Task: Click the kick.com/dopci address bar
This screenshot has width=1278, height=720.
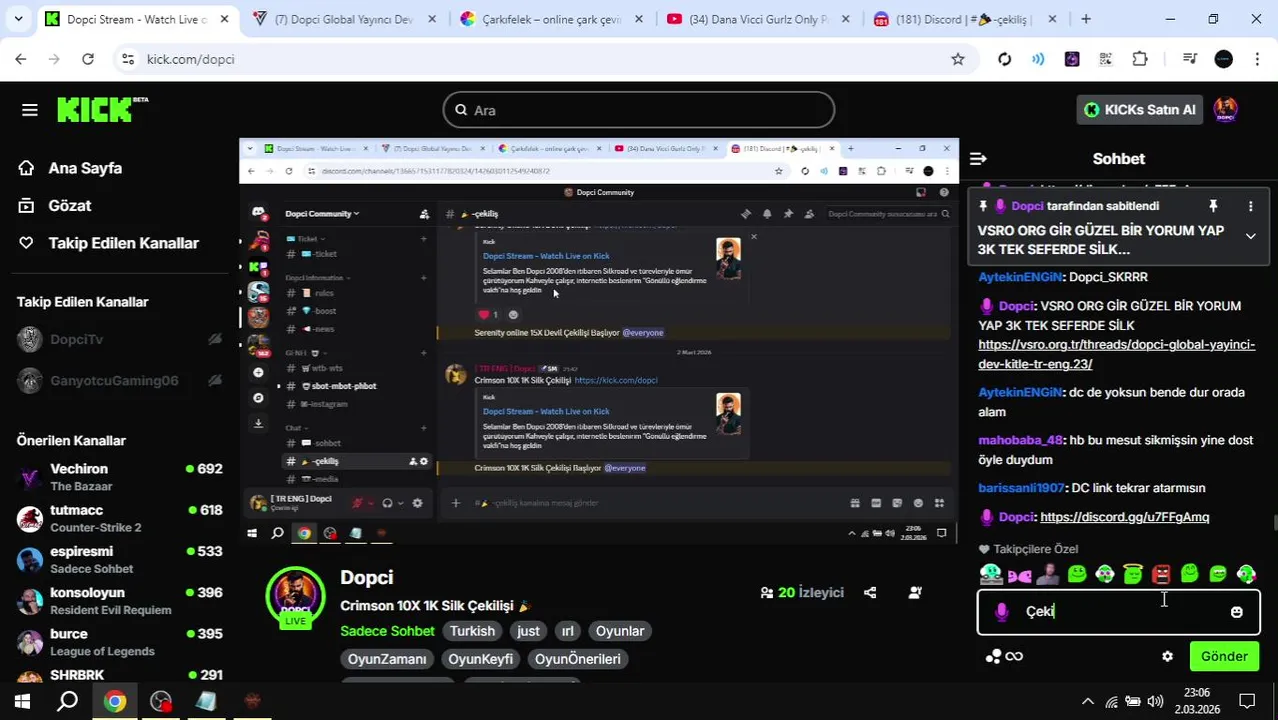Action: [545, 59]
